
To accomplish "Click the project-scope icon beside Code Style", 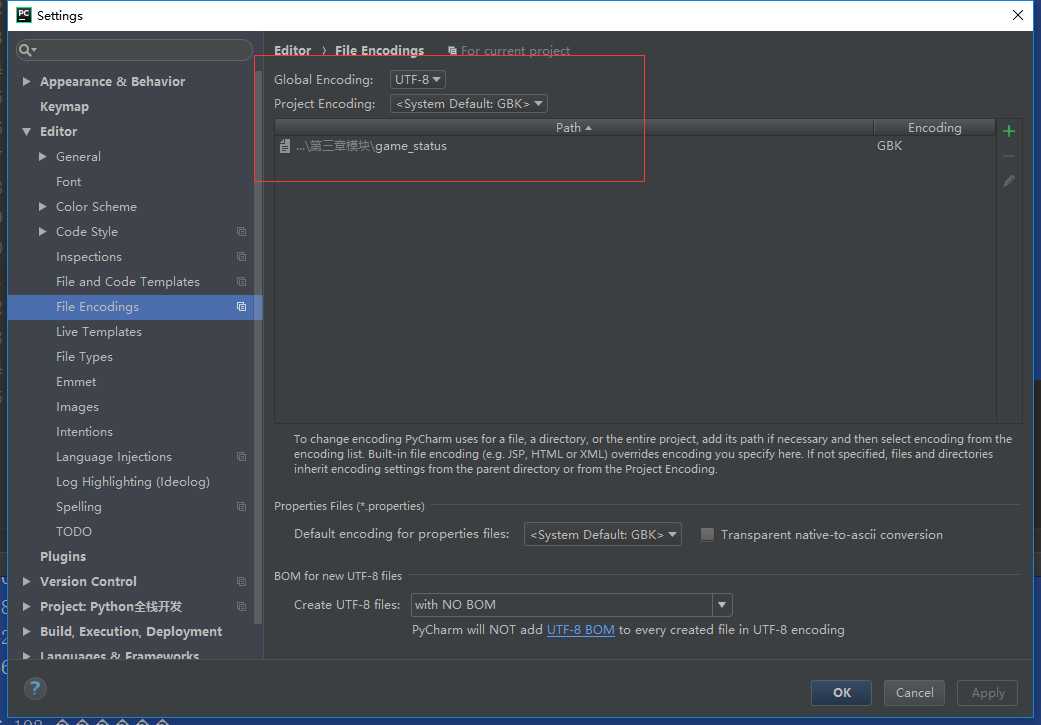I will click(242, 232).
